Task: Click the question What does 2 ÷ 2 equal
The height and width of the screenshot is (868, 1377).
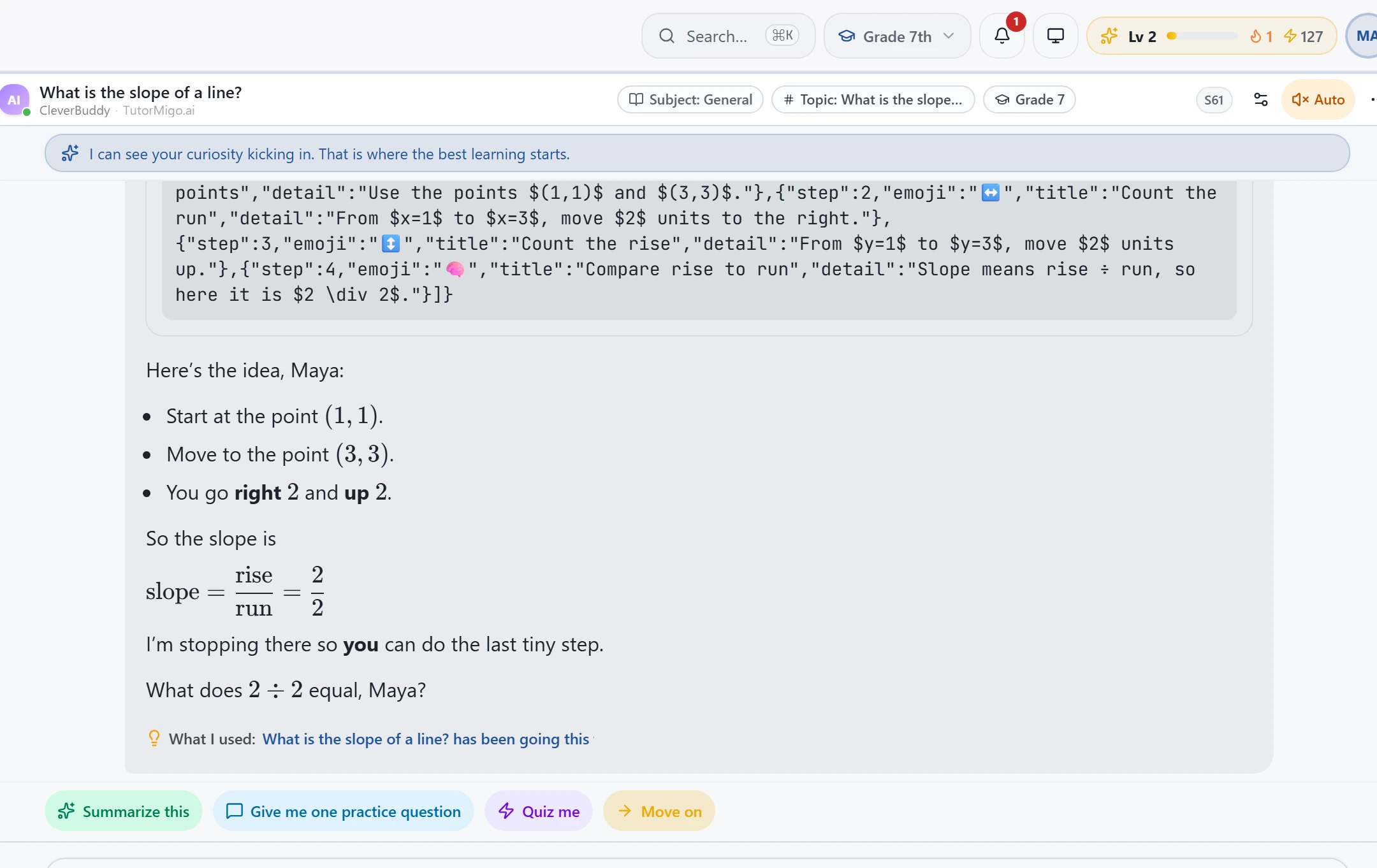Action: [286, 690]
